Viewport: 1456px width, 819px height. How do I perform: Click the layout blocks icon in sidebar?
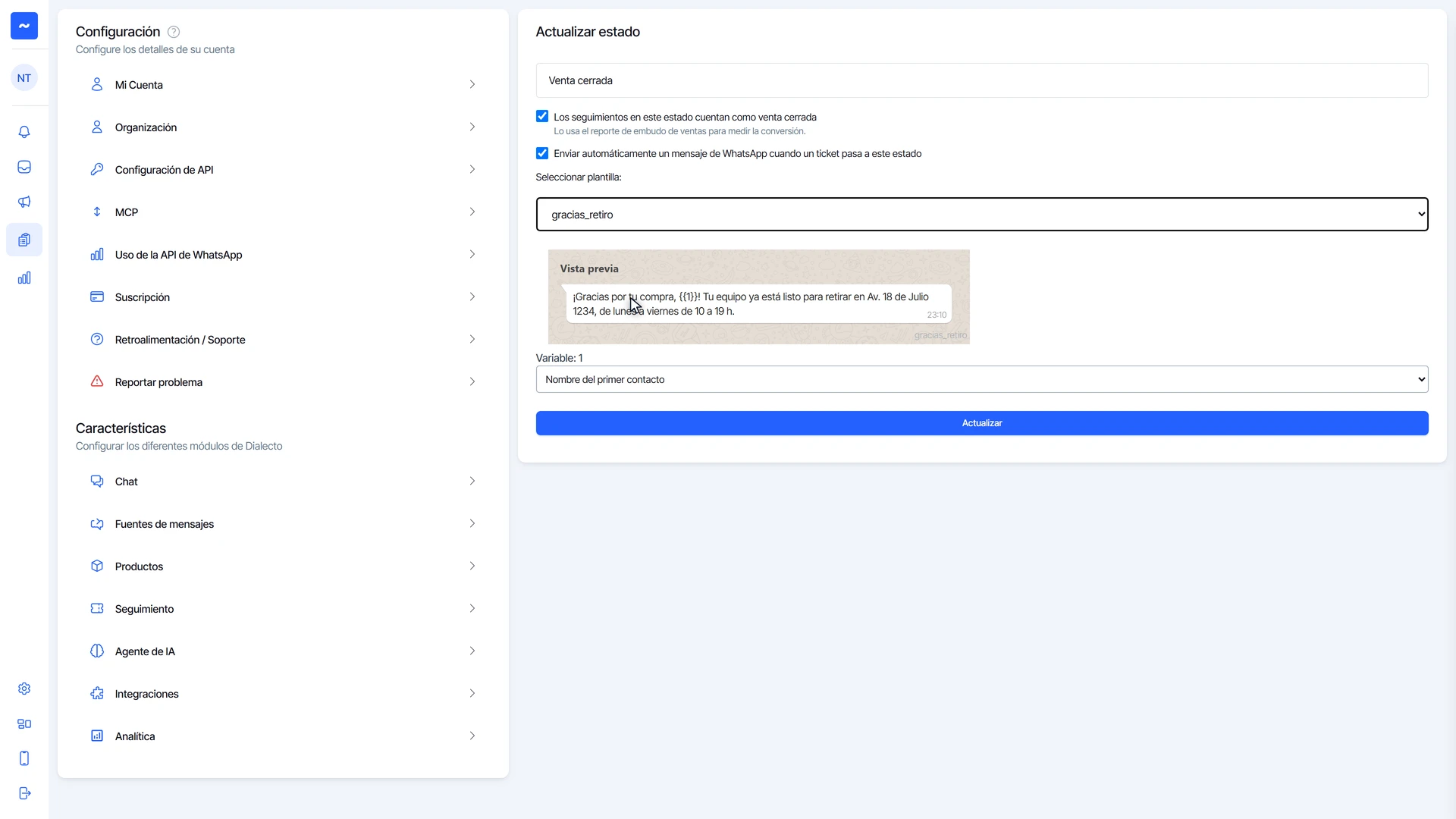[x=24, y=723]
